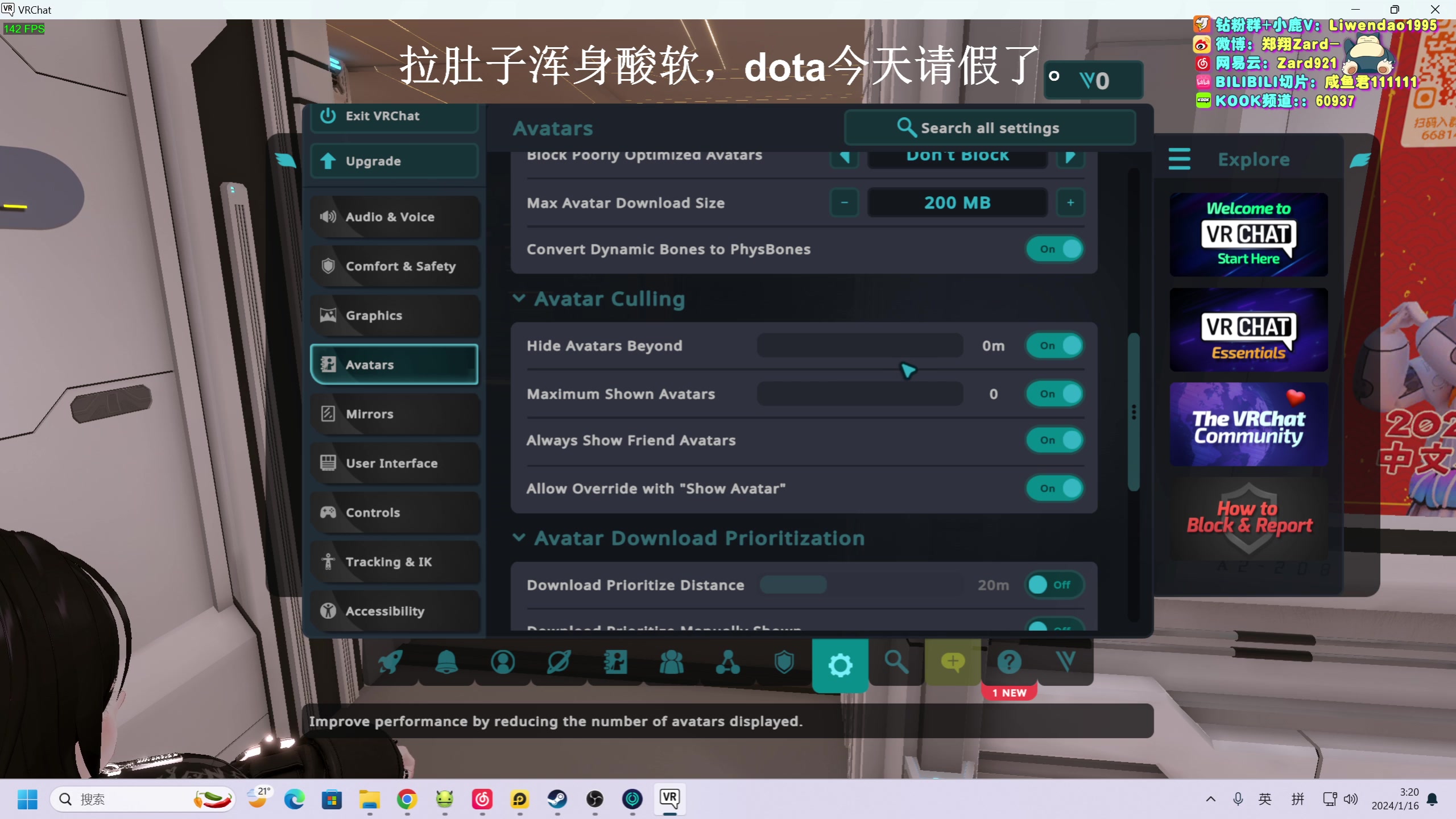This screenshot has height=819, width=1456.
Task: Click the Exit VRChat button
Action: pyautogui.click(x=395, y=116)
